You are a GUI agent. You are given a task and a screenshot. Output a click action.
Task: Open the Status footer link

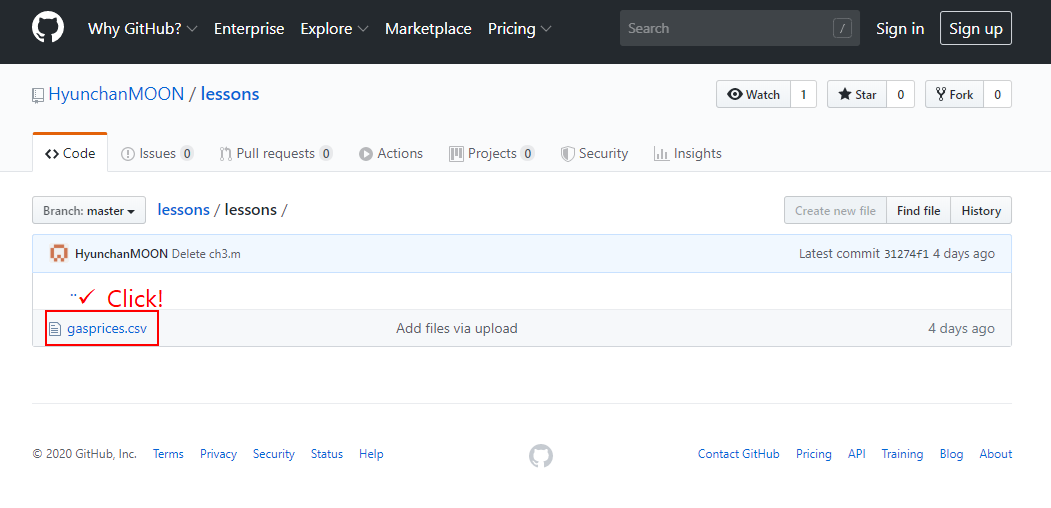click(326, 454)
